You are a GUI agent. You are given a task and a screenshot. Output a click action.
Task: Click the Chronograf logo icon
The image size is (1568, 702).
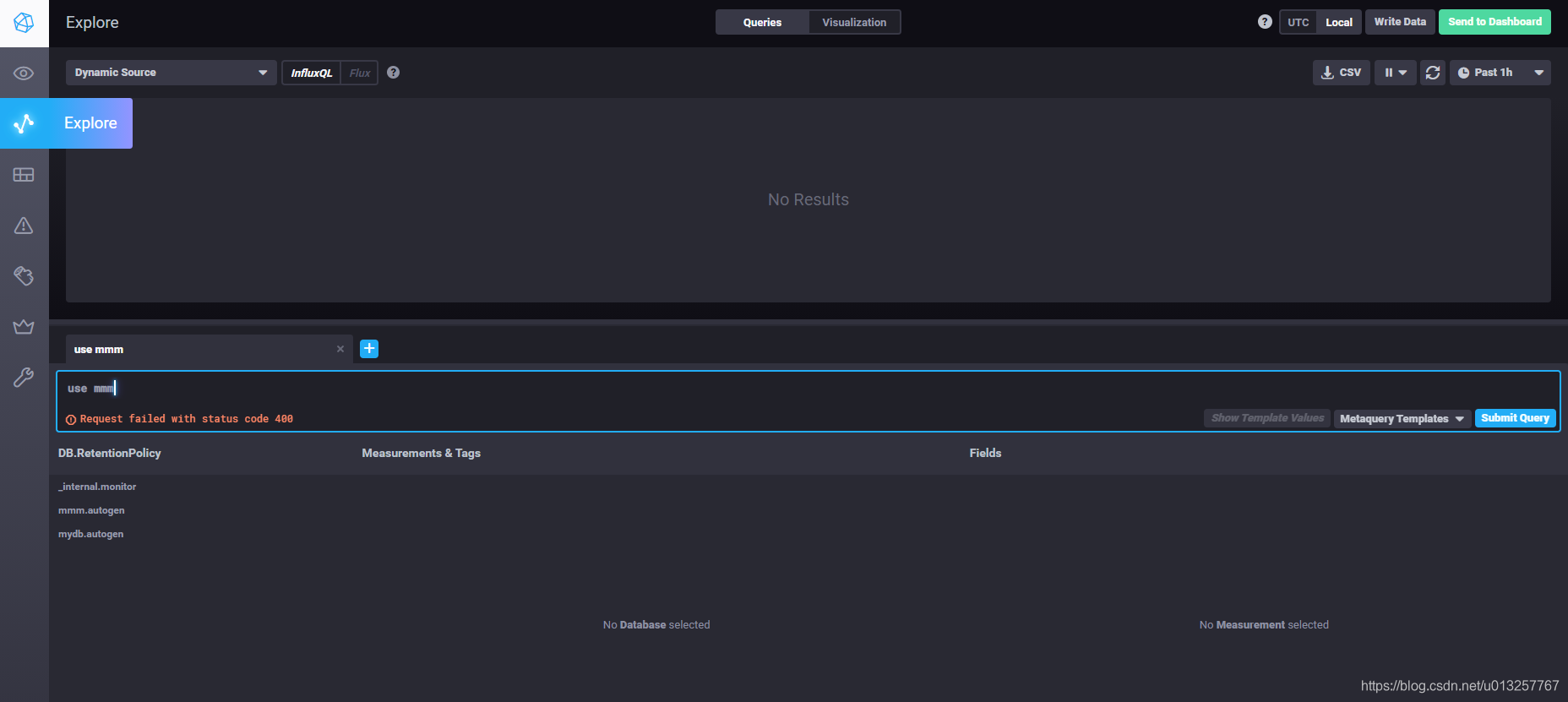pos(24,23)
